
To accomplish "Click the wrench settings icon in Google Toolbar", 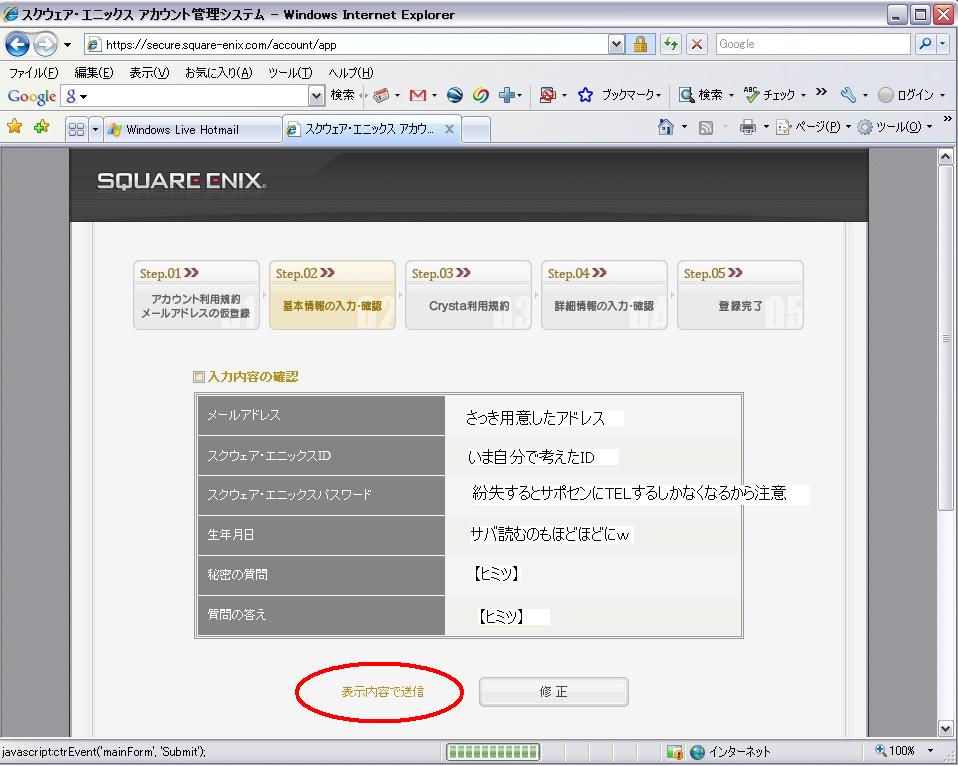I will 848,95.
